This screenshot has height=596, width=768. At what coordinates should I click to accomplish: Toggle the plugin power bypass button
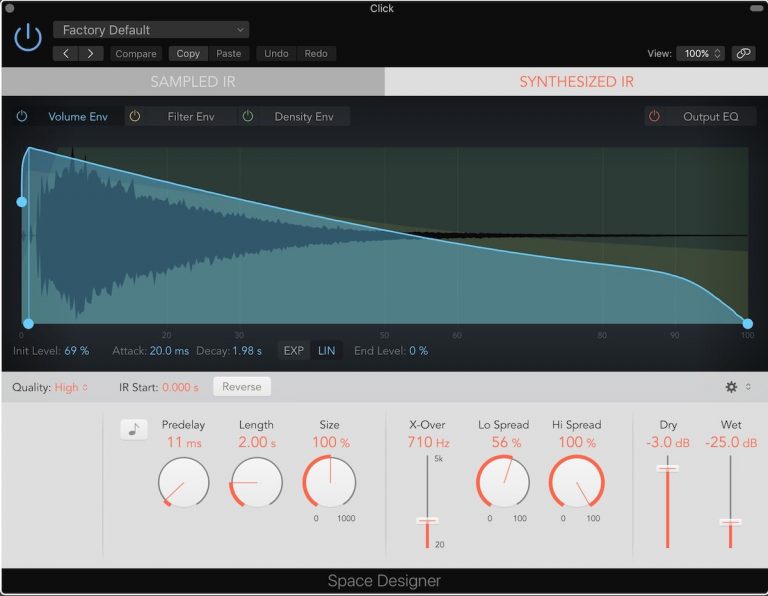pyautogui.click(x=28, y=39)
